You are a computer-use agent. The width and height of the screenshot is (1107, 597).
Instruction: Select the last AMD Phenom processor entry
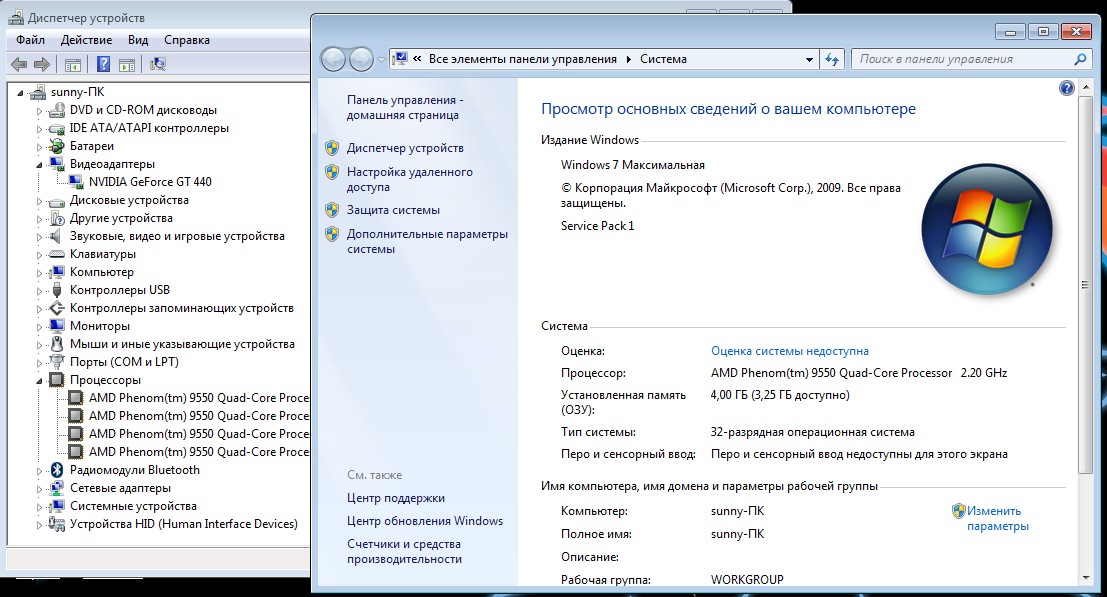[x=199, y=452]
